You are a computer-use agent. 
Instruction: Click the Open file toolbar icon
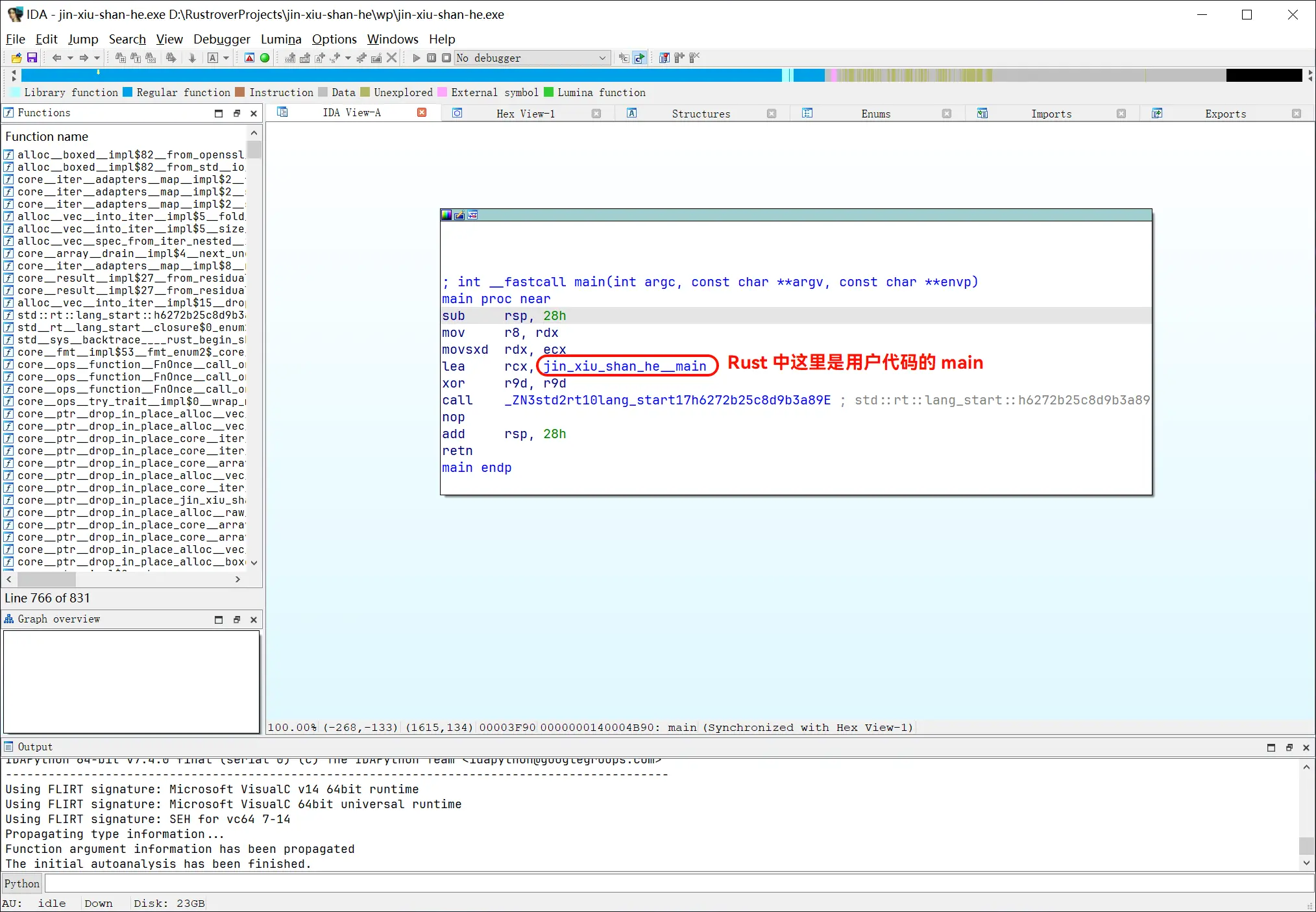coord(16,58)
